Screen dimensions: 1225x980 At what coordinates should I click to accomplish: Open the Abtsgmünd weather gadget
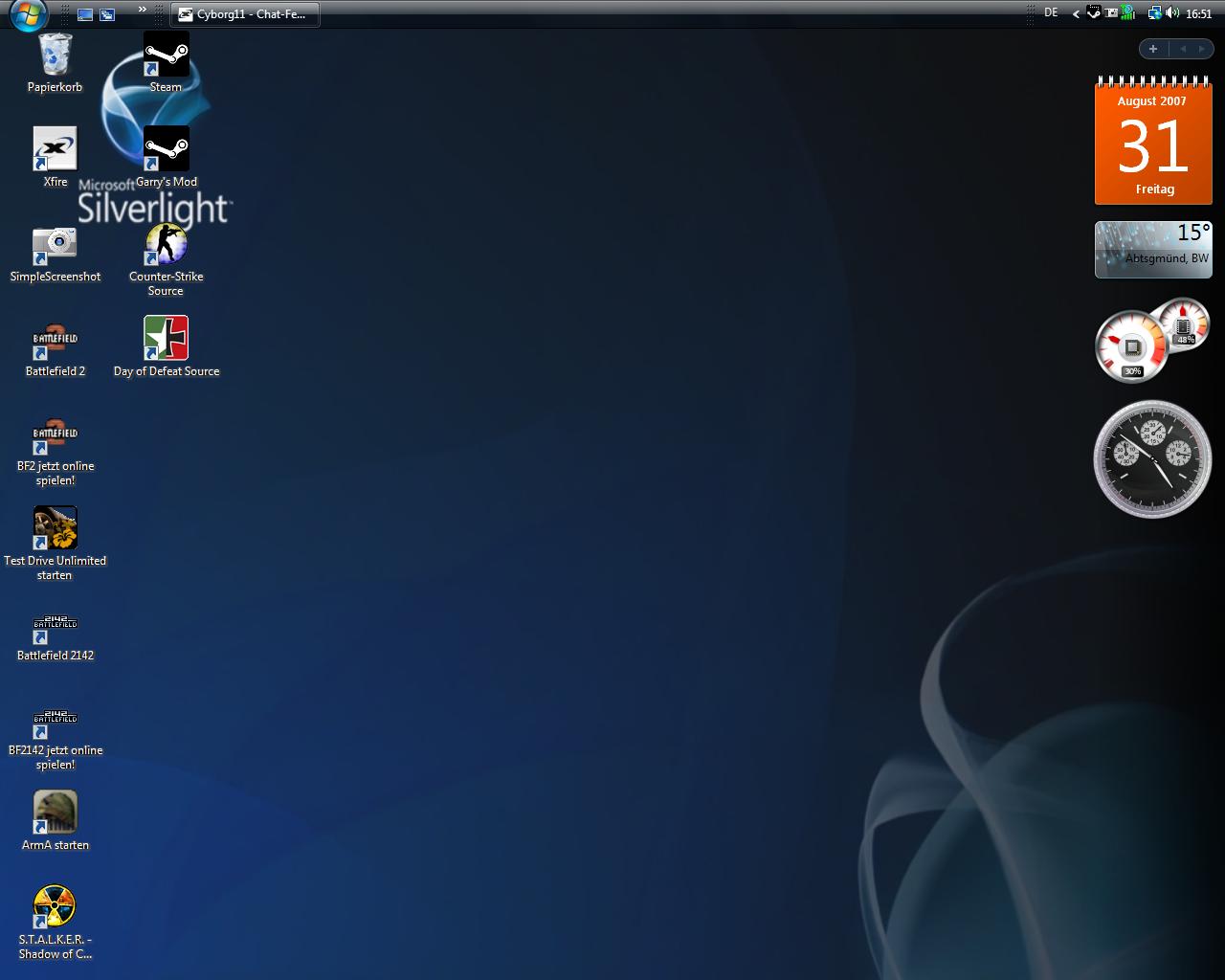pos(1153,250)
